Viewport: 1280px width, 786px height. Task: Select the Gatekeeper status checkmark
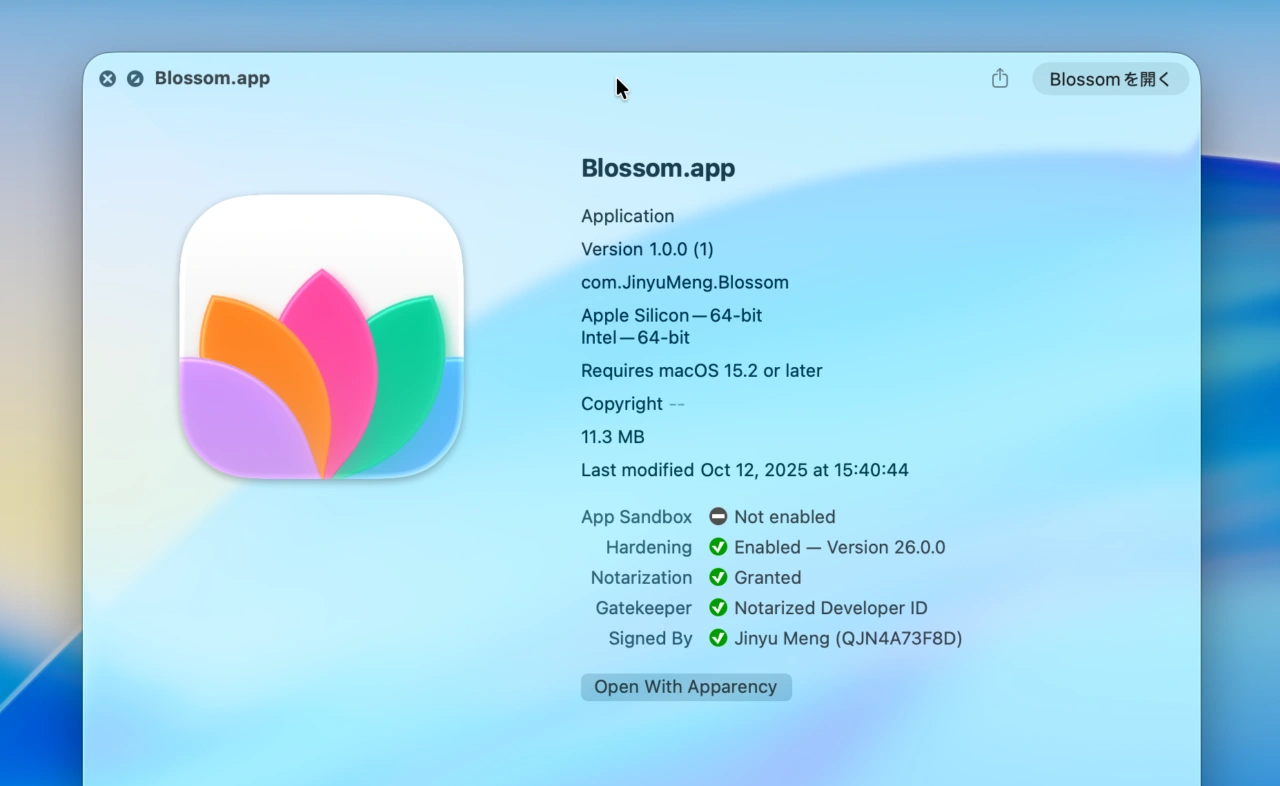tap(718, 608)
